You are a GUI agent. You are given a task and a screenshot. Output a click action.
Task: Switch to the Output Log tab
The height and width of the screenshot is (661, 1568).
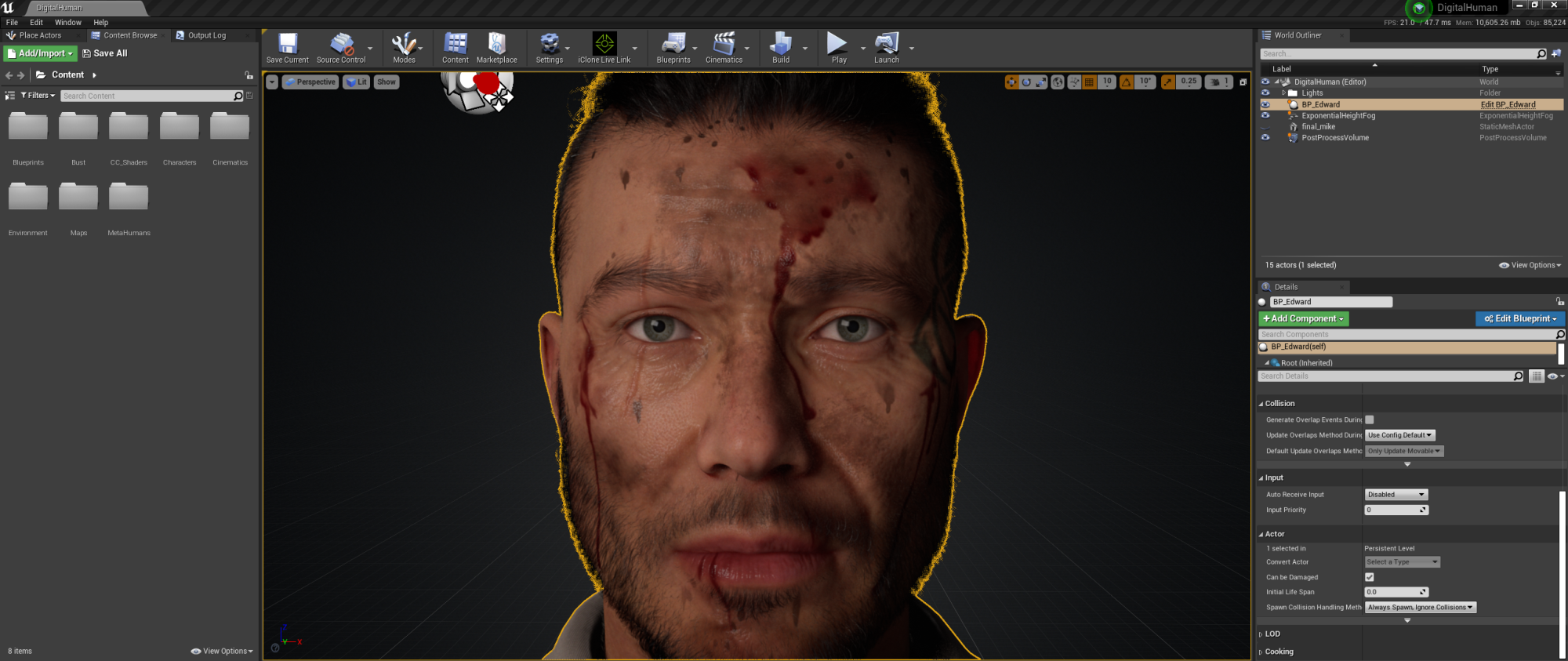(207, 35)
